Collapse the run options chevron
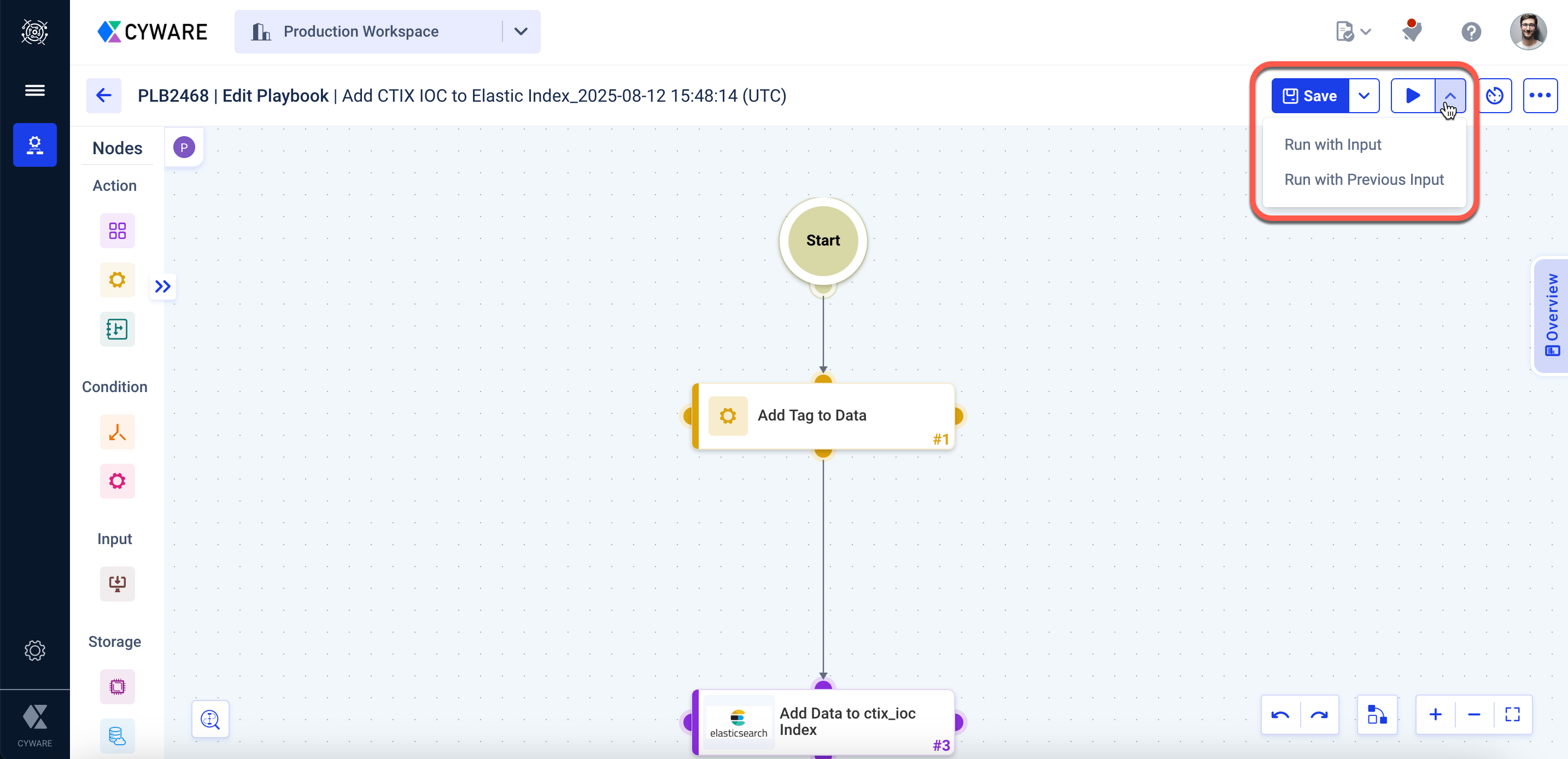 coord(1450,96)
